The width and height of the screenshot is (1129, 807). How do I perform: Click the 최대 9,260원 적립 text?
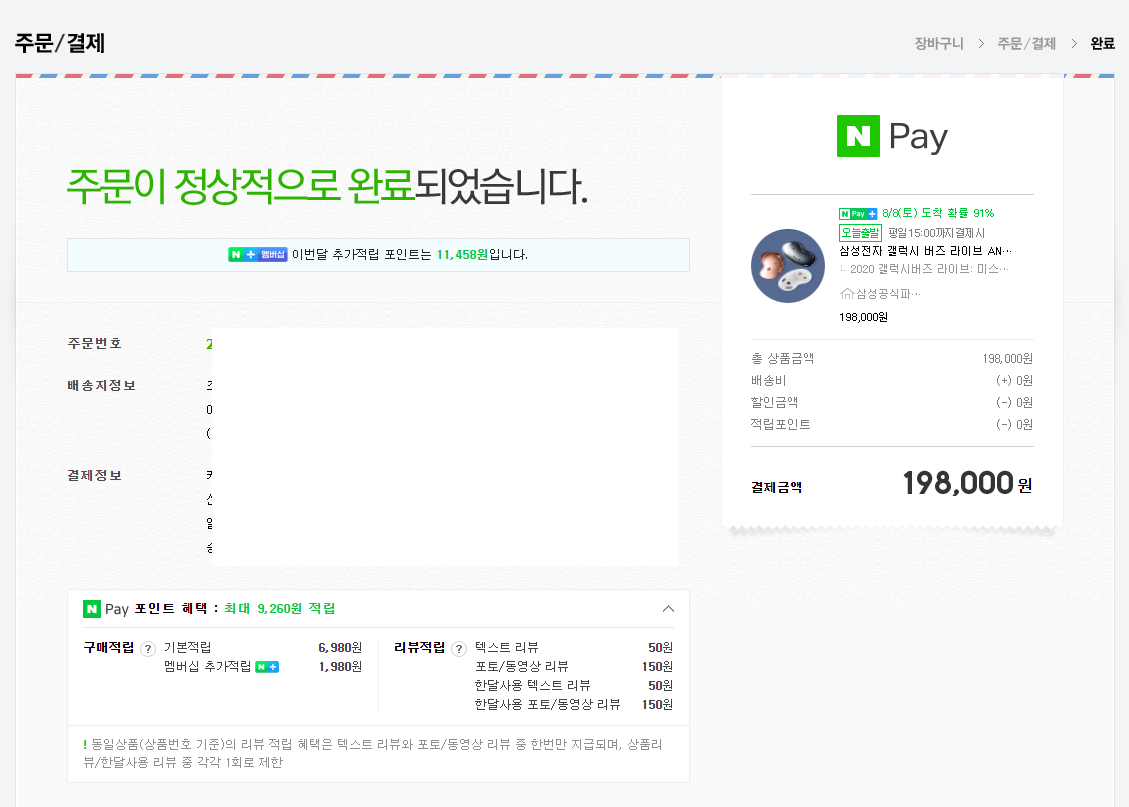(279, 609)
